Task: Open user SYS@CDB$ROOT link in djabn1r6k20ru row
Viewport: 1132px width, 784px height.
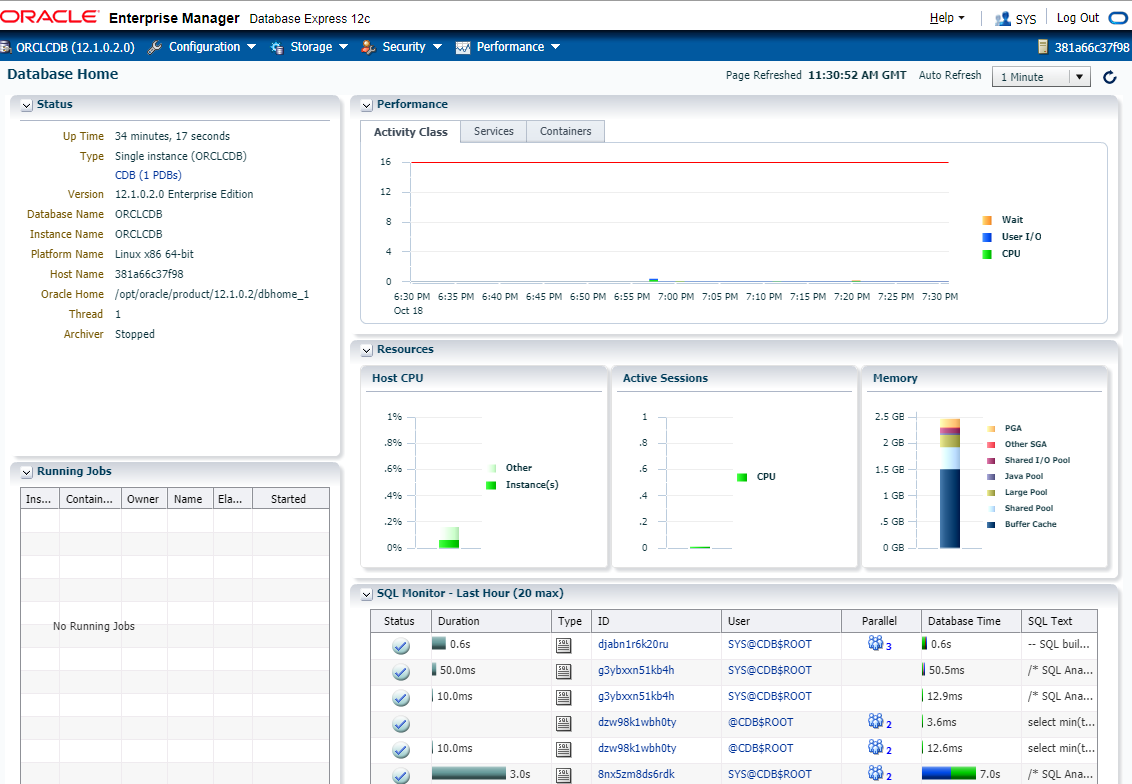Action: pos(770,644)
